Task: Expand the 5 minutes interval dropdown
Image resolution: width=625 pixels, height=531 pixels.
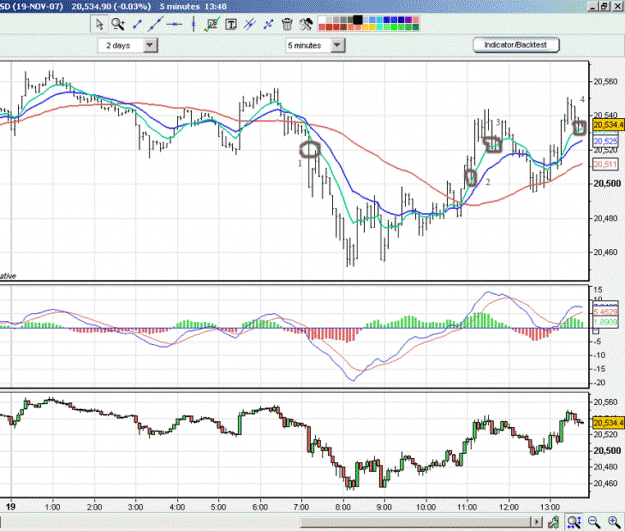Action: pyautogui.click(x=337, y=45)
